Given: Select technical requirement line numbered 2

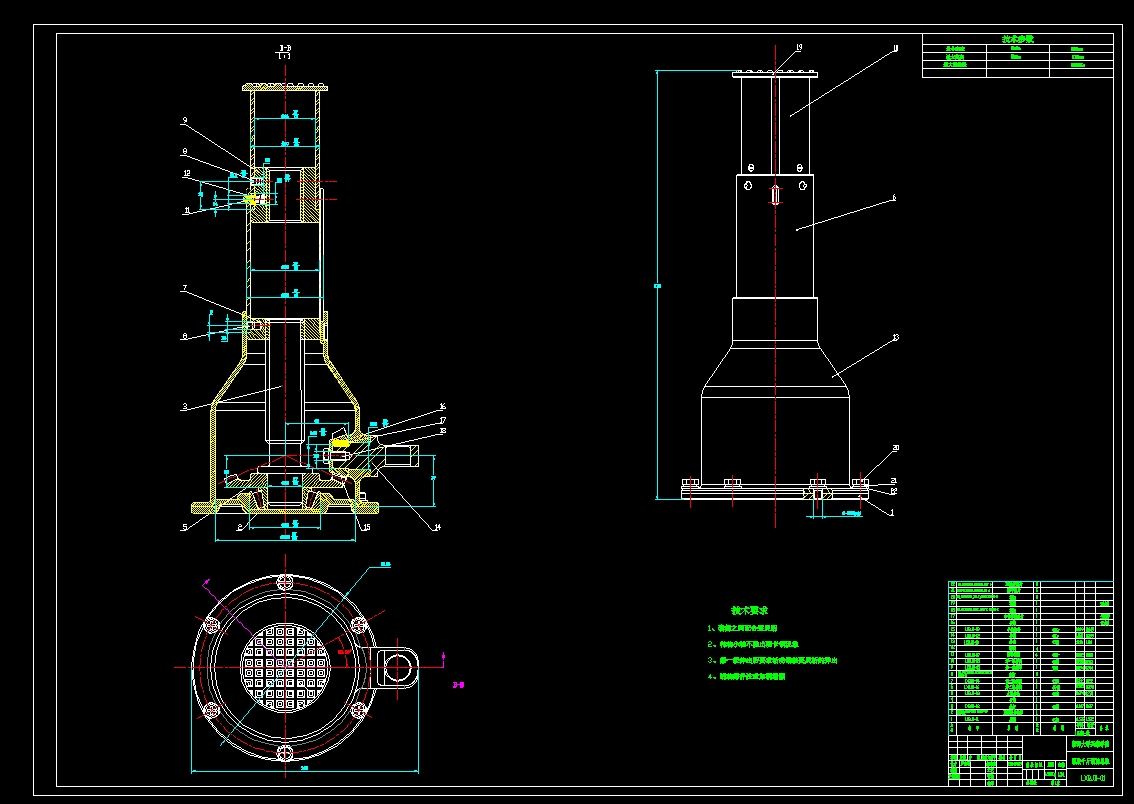Looking at the screenshot, I should pyautogui.click(x=753, y=644).
